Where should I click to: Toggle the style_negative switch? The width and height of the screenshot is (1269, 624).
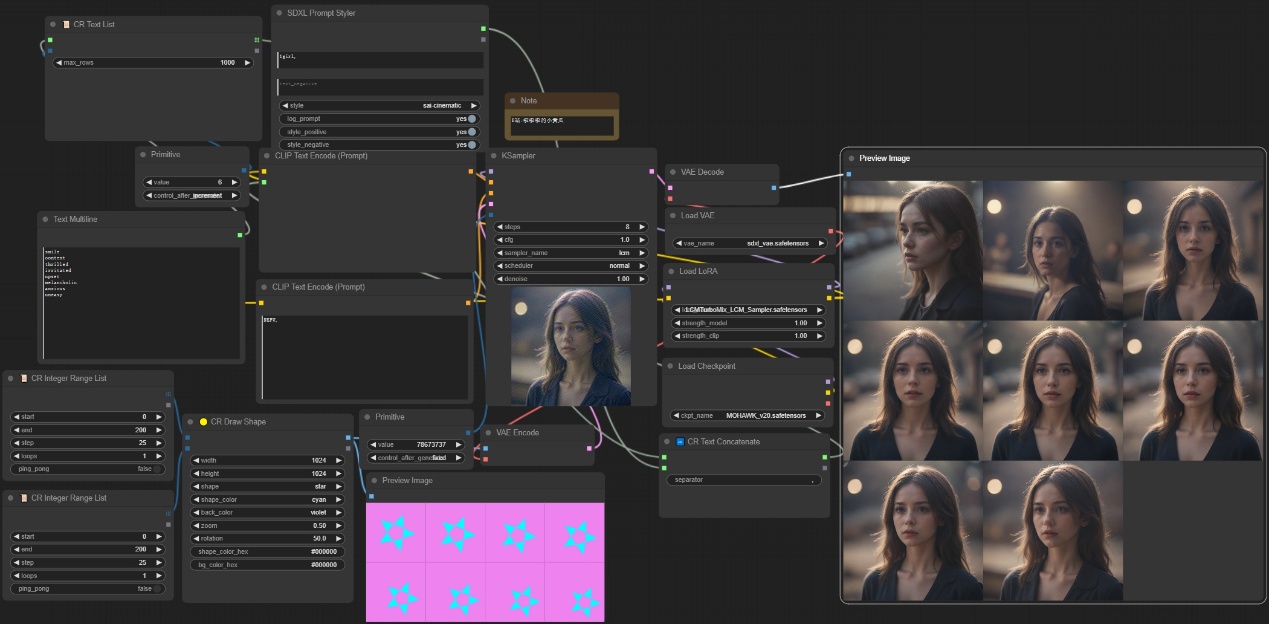(471, 144)
